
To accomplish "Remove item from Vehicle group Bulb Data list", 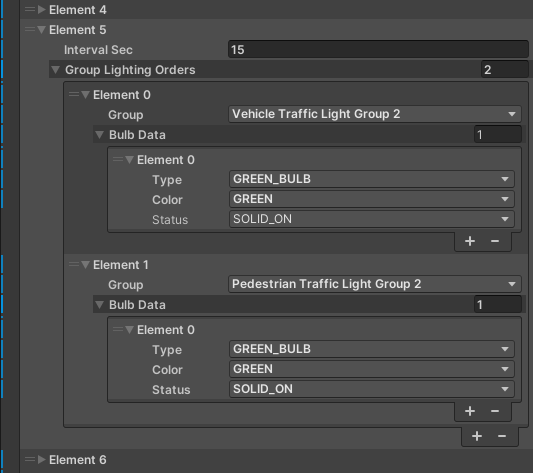I will (x=495, y=241).
